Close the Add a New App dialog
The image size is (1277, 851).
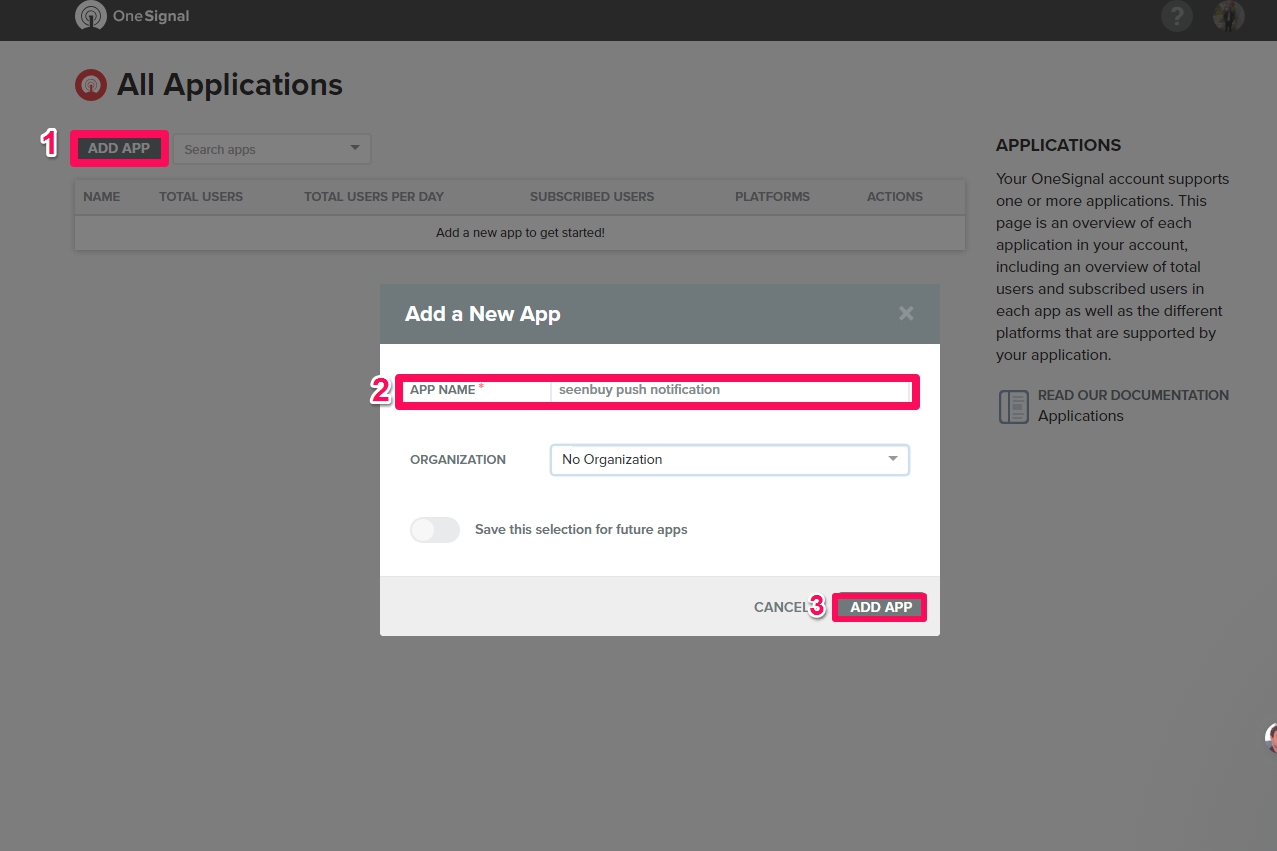click(906, 313)
